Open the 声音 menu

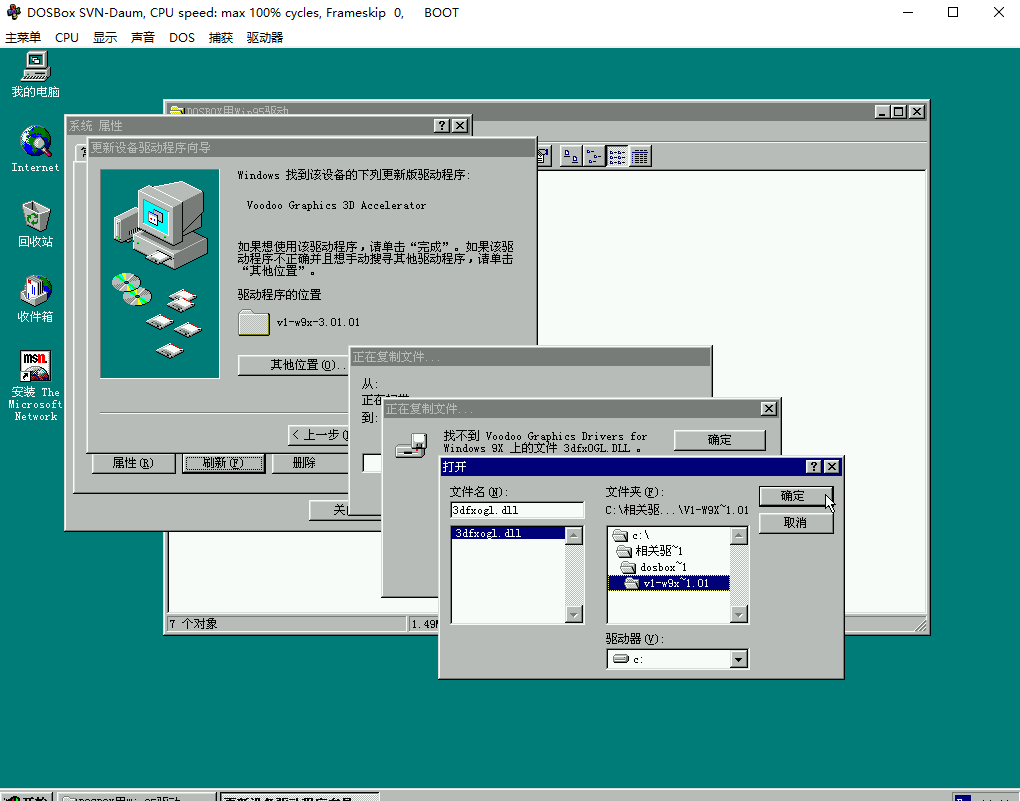click(142, 38)
